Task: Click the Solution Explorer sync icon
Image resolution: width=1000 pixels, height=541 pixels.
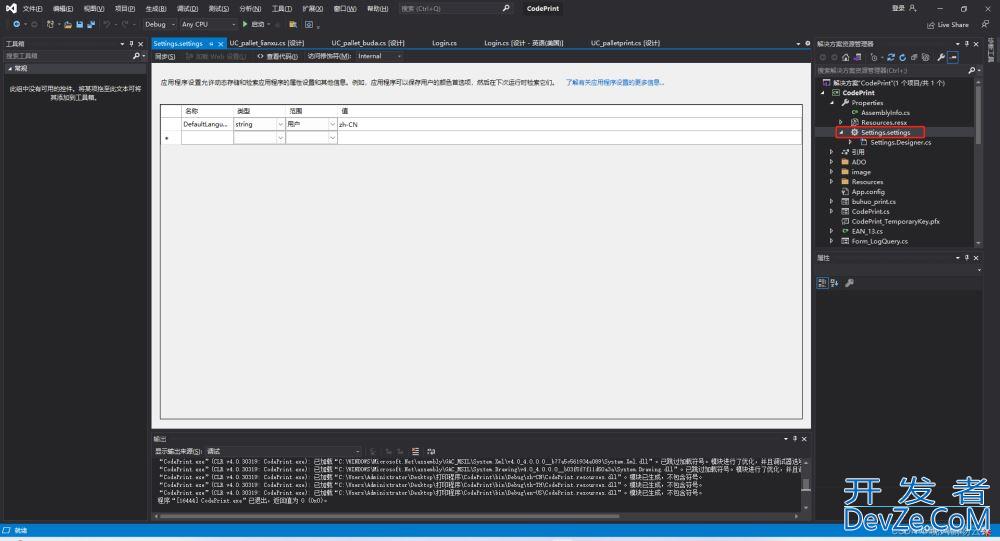Action: tap(891, 57)
